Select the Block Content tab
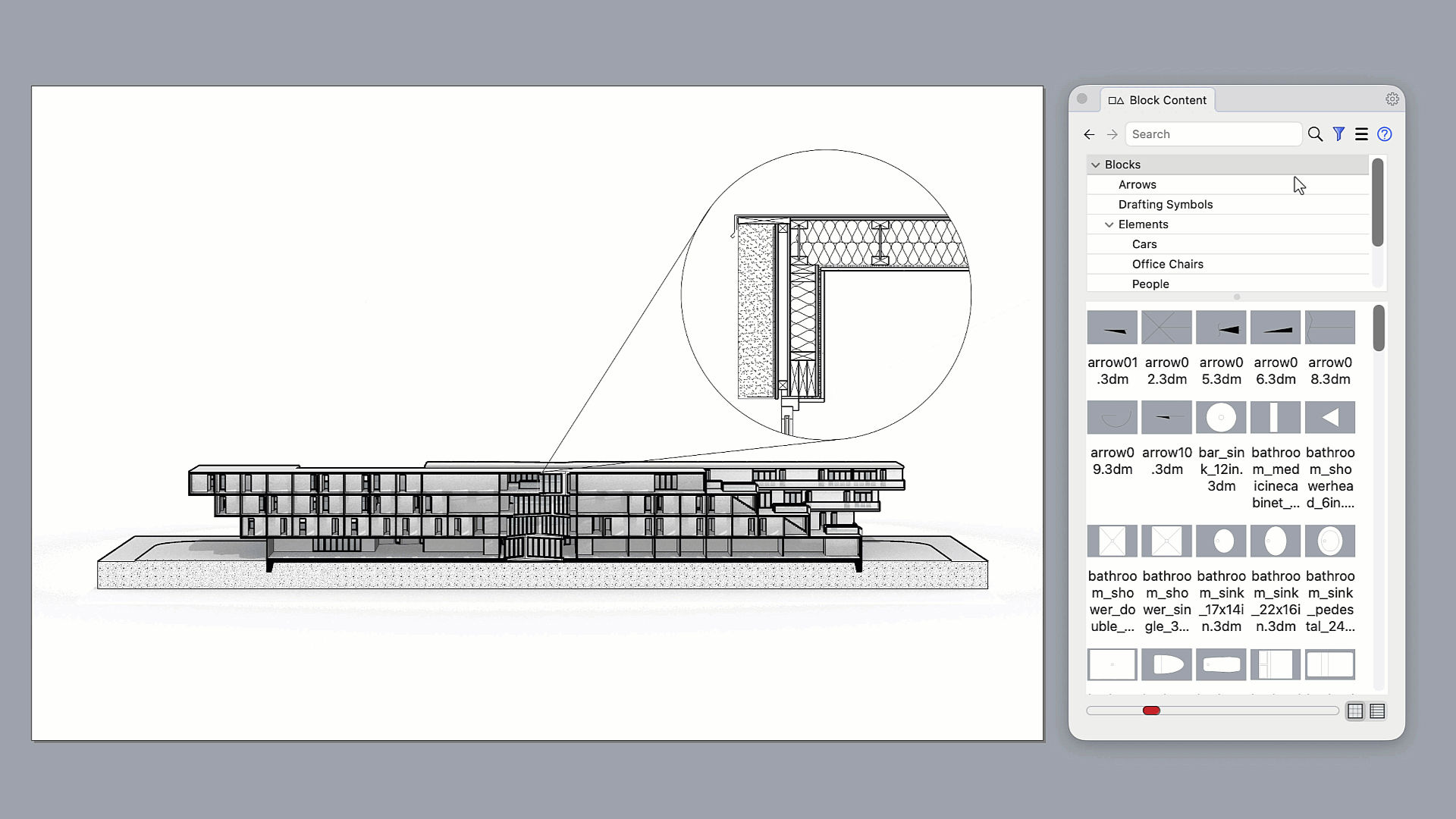Image resolution: width=1456 pixels, height=819 pixels. pos(1158,100)
